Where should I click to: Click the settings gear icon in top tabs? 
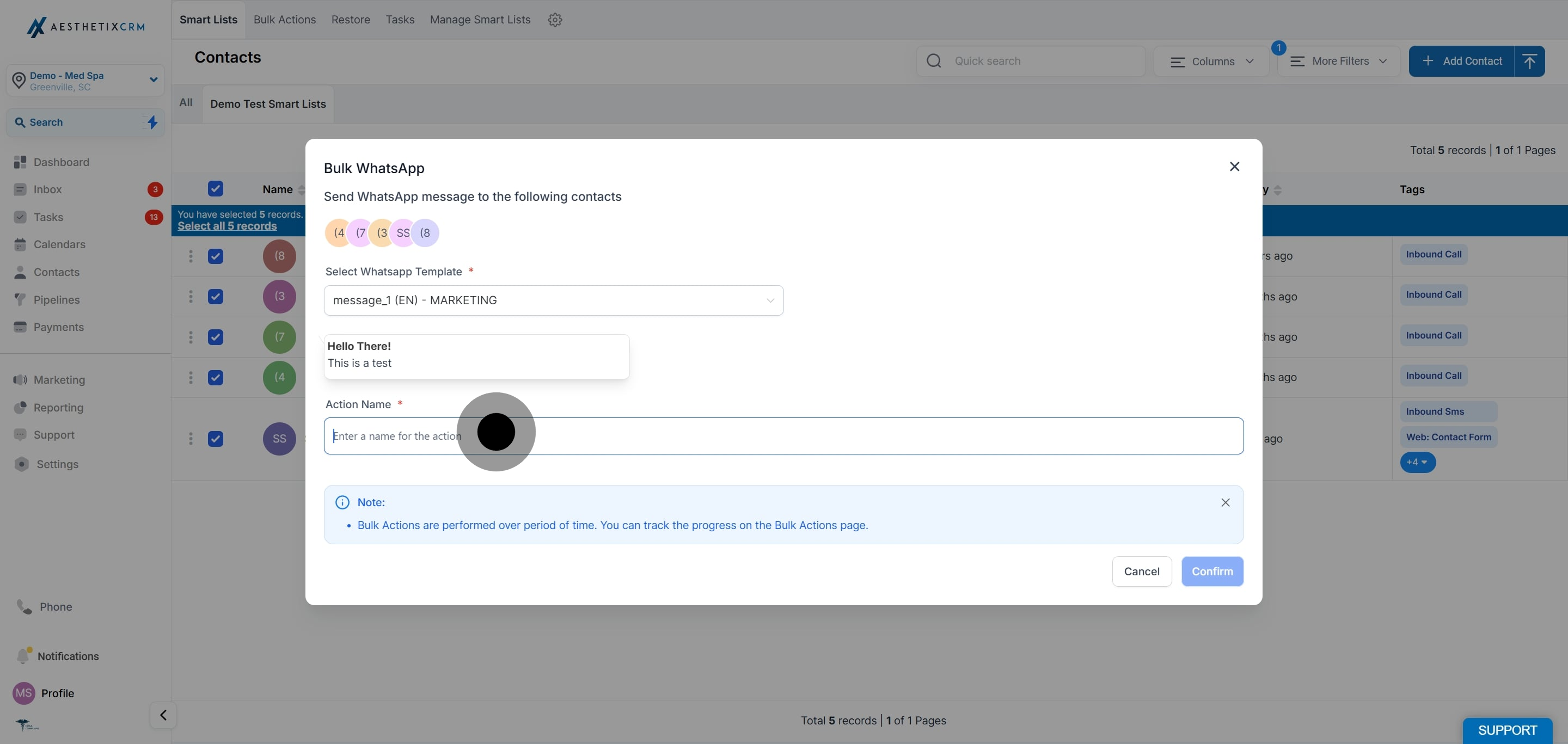coord(555,20)
